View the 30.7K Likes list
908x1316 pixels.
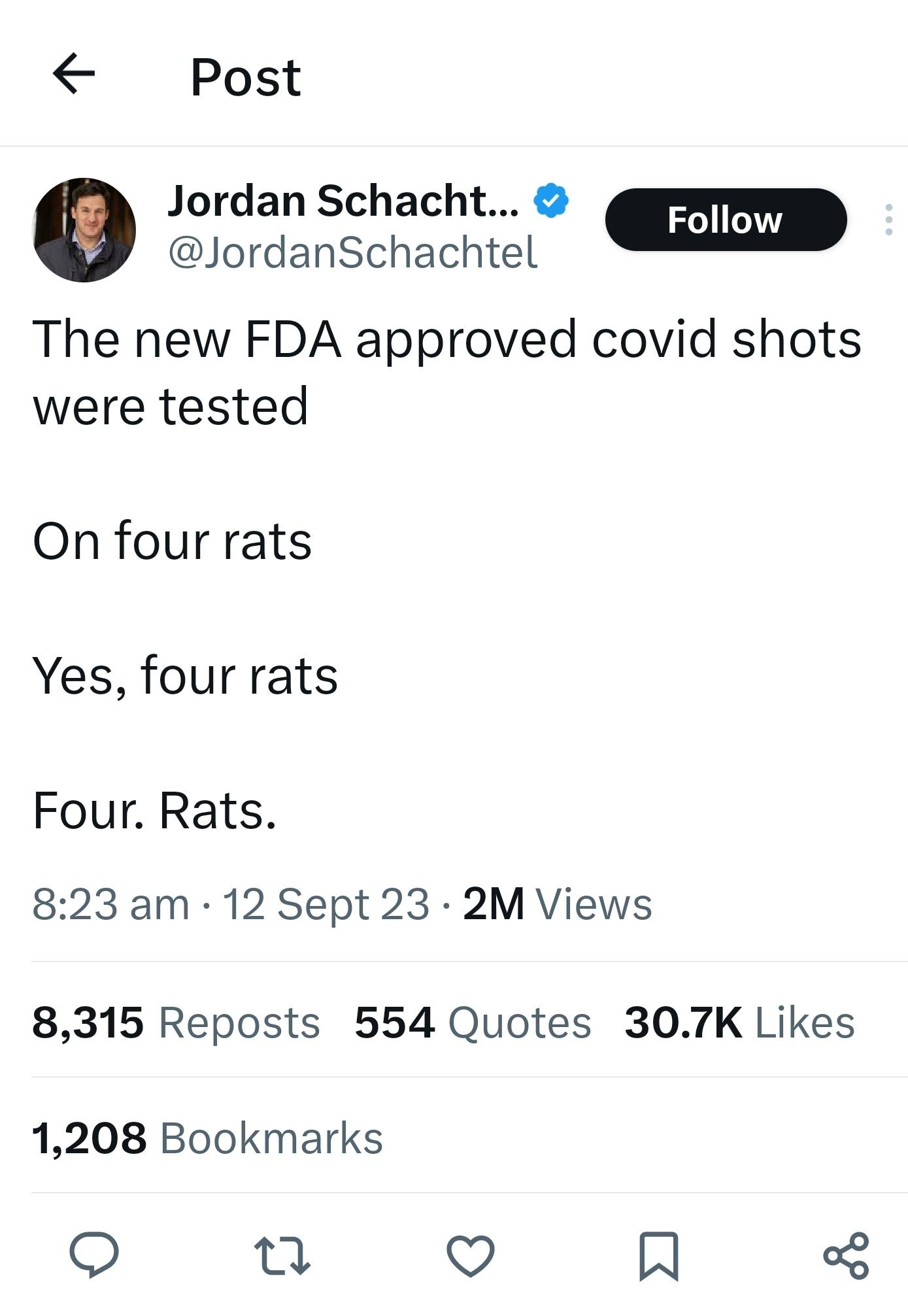pos(739,1022)
